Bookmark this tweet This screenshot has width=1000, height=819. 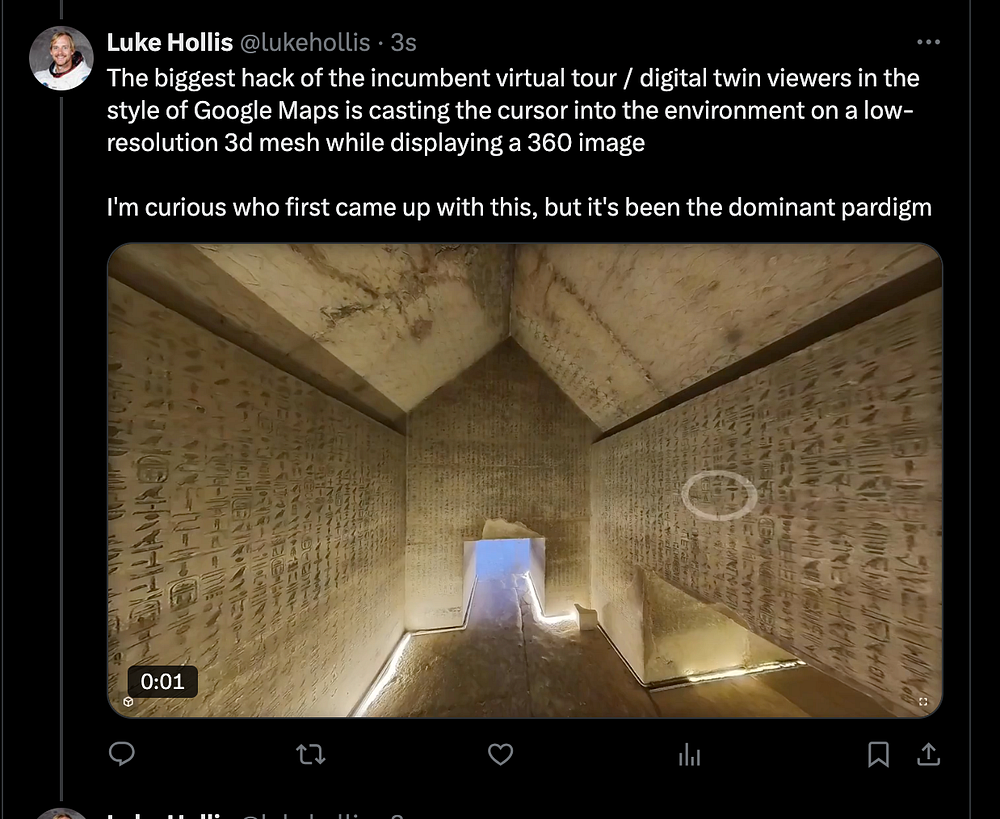coord(878,755)
